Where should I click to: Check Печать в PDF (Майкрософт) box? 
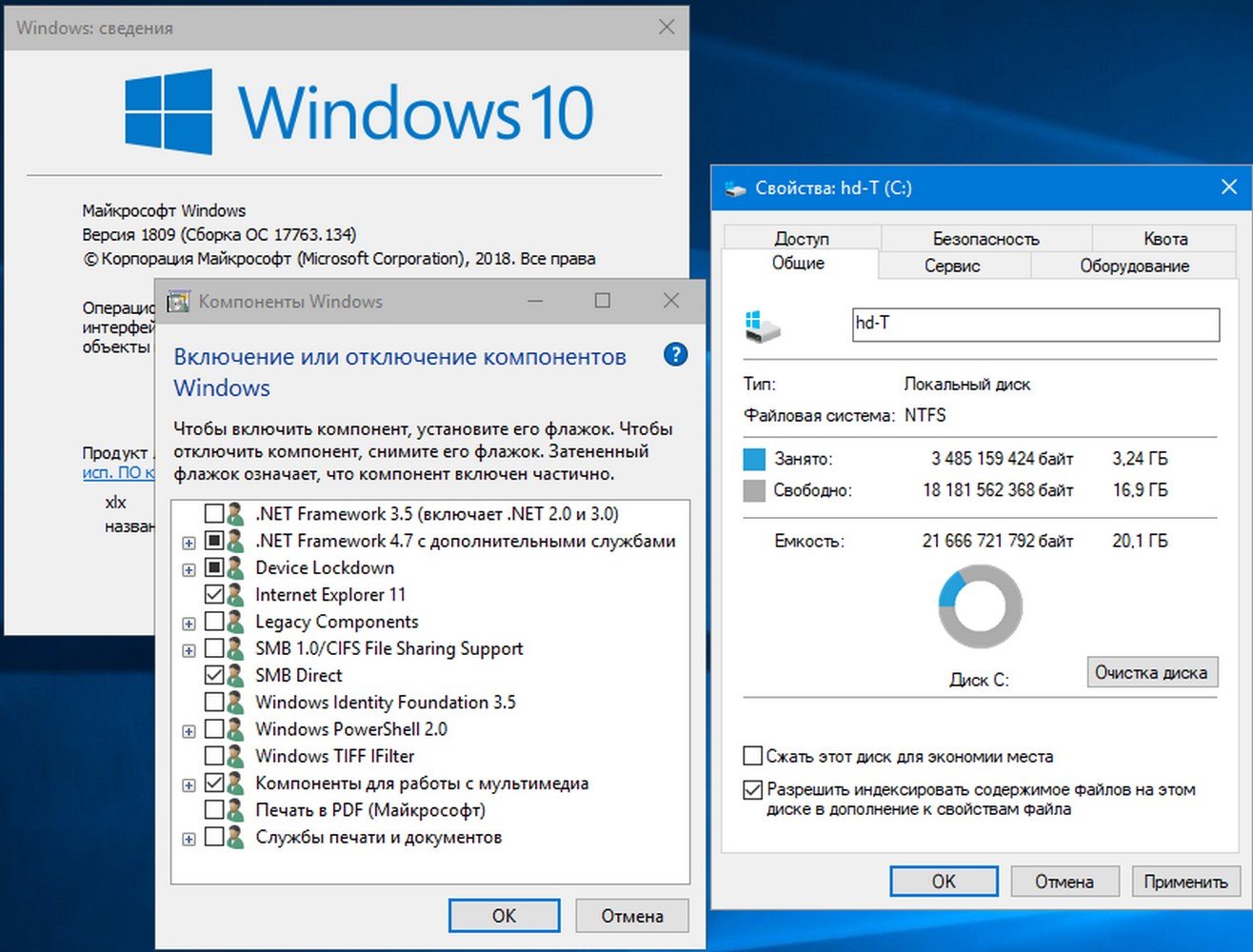tap(214, 810)
